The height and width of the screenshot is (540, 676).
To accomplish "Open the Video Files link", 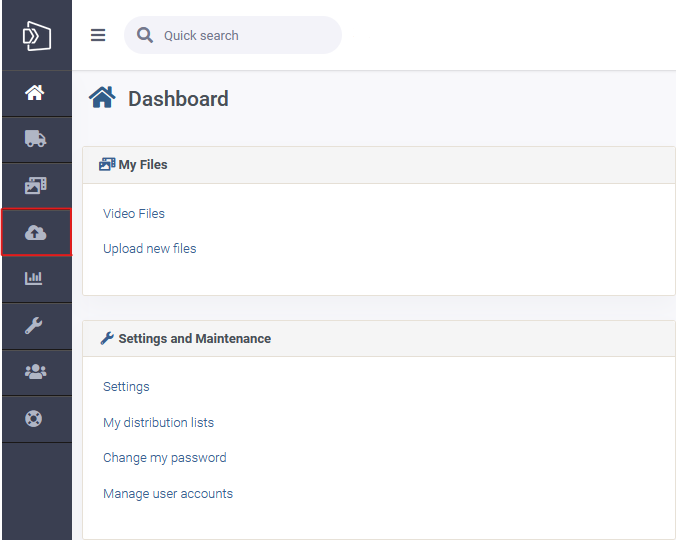I will (134, 213).
